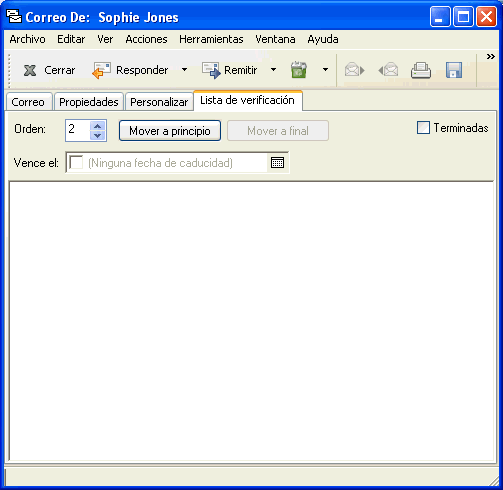The image size is (503, 490).
Task: Click the printer icon
Action: coord(421,70)
